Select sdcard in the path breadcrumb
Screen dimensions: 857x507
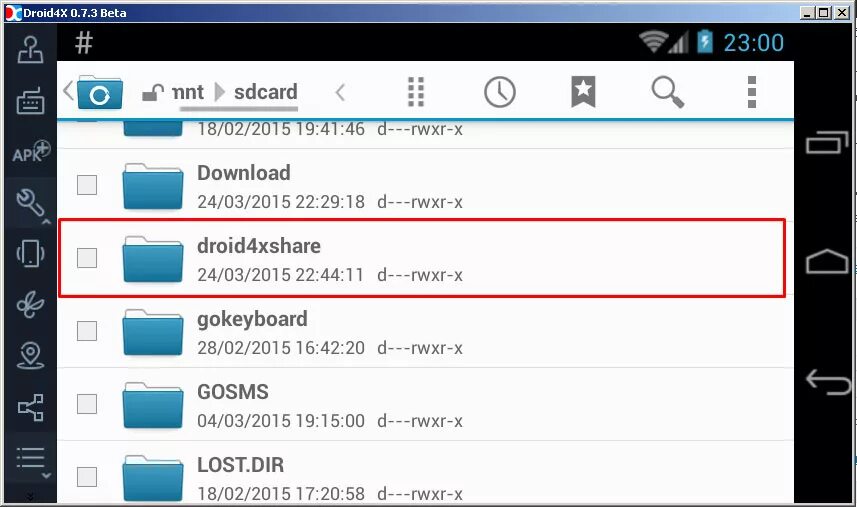click(266, 92)
